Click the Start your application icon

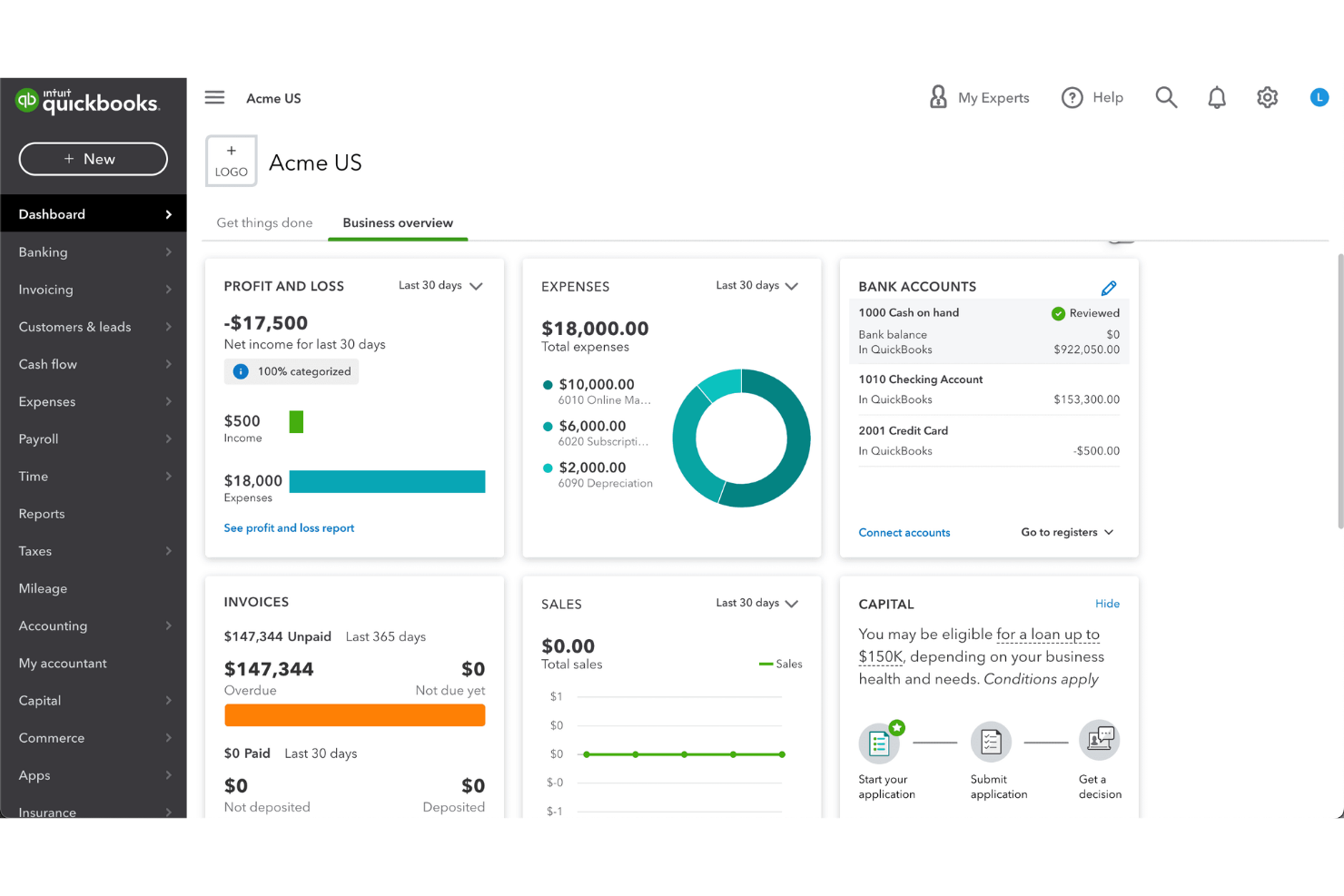coord(879,743)
